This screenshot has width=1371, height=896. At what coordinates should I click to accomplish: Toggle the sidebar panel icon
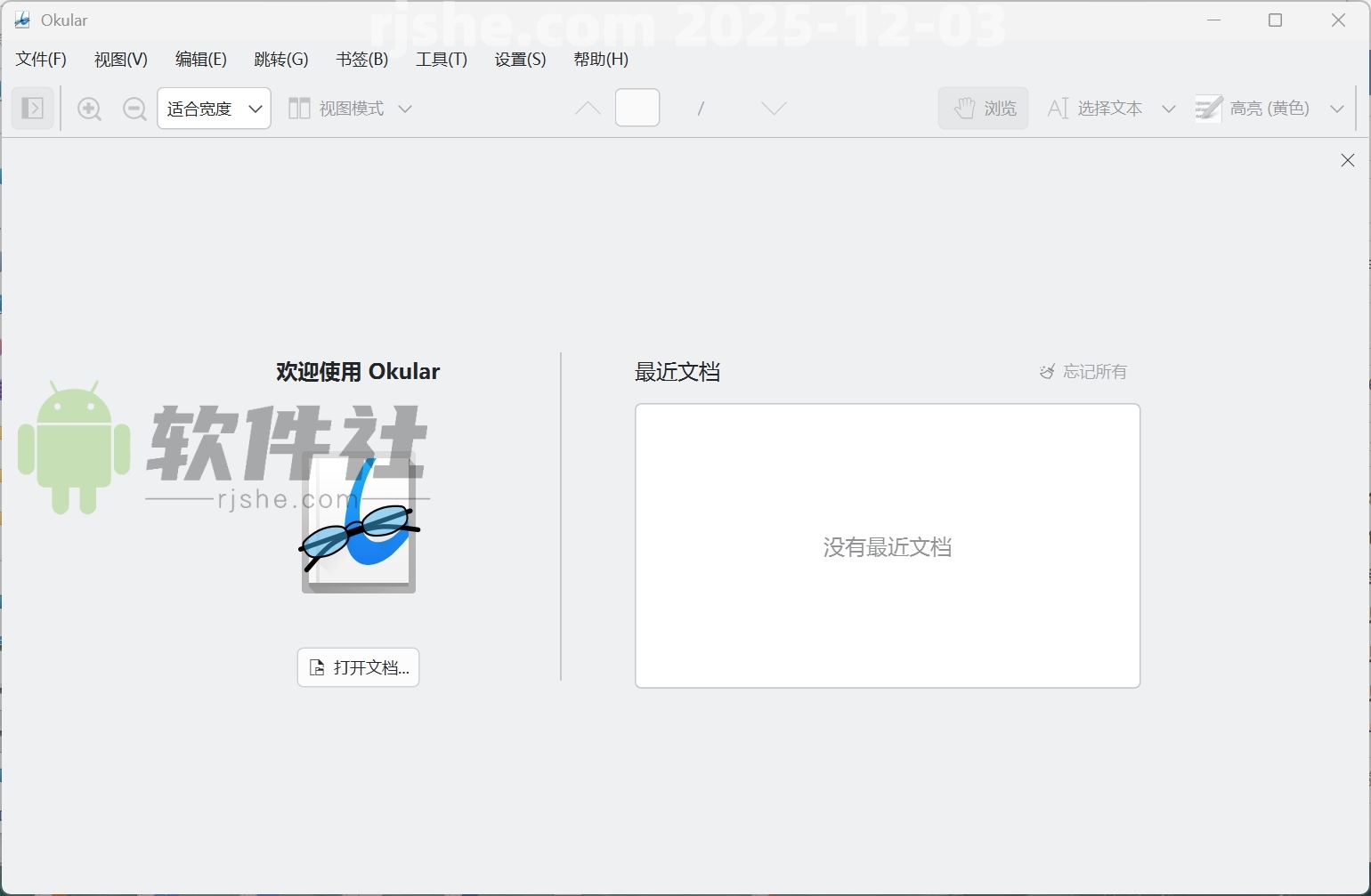[x=32, y=108]
